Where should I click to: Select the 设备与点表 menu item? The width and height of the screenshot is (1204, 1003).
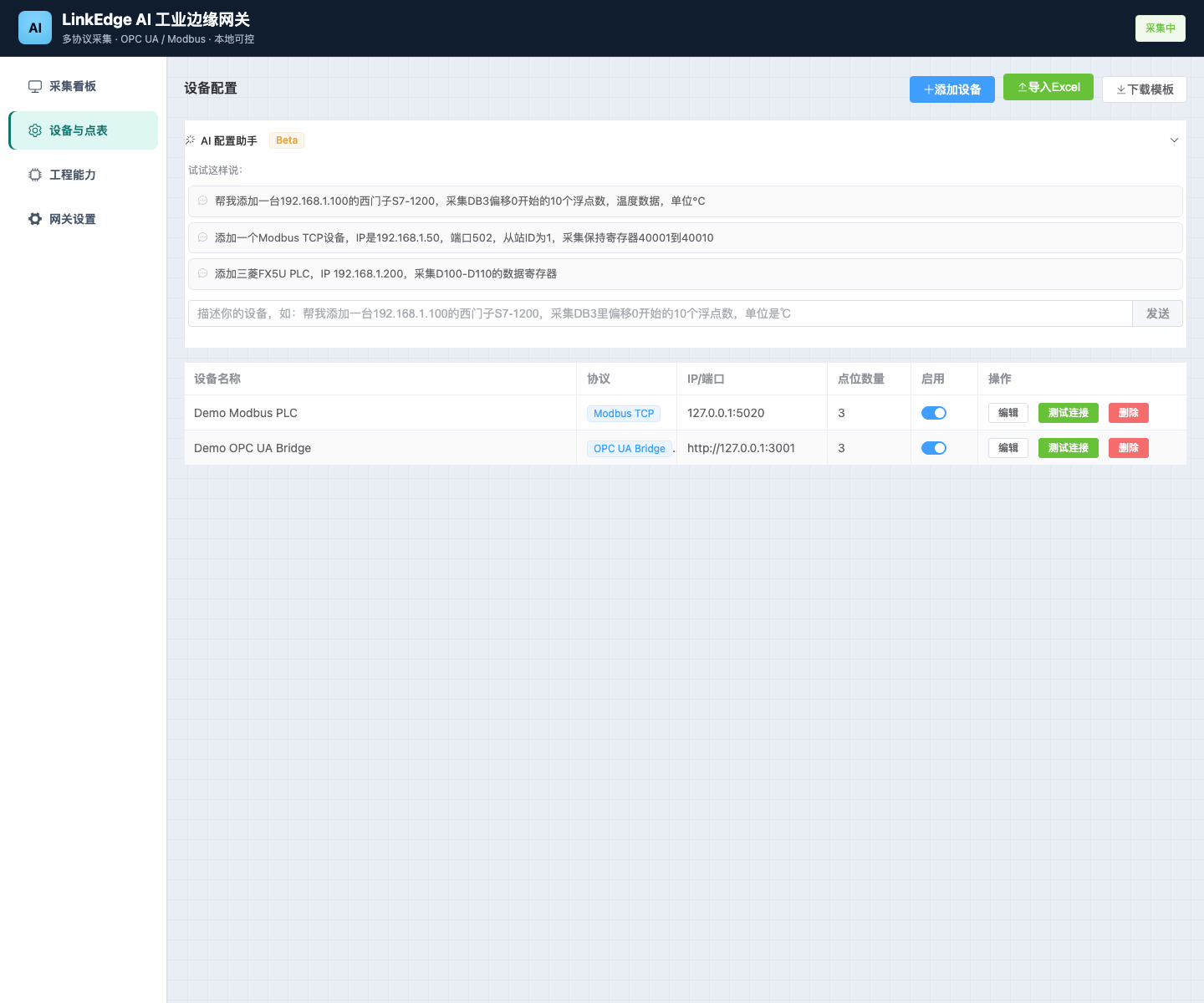pos(84,130)
